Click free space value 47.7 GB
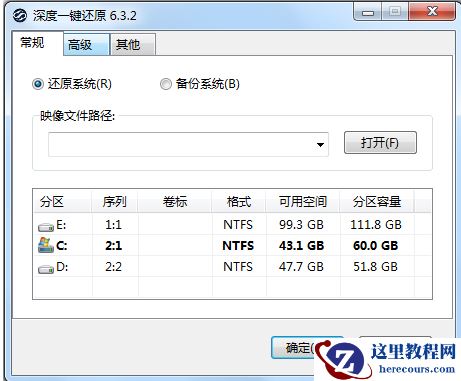461x381 pixels. point(301,267)
